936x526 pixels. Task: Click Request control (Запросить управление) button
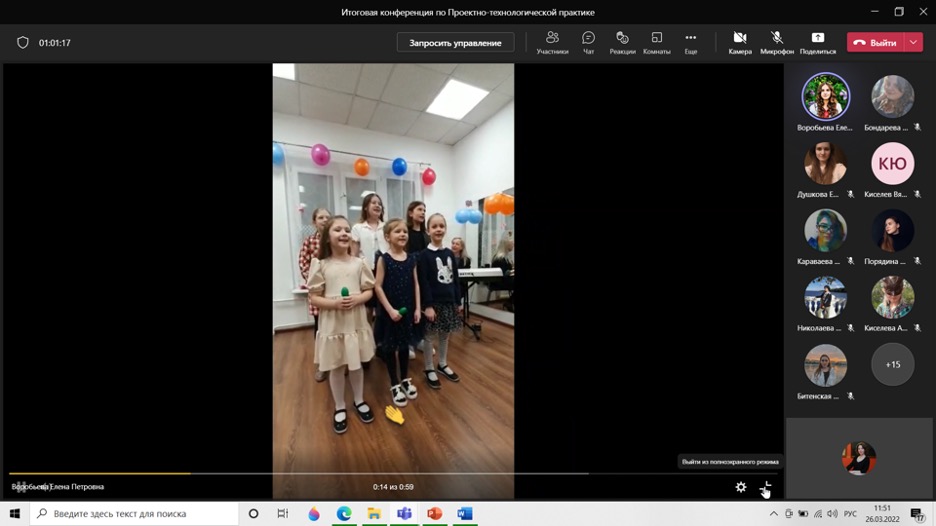click(x=455, y=43)
